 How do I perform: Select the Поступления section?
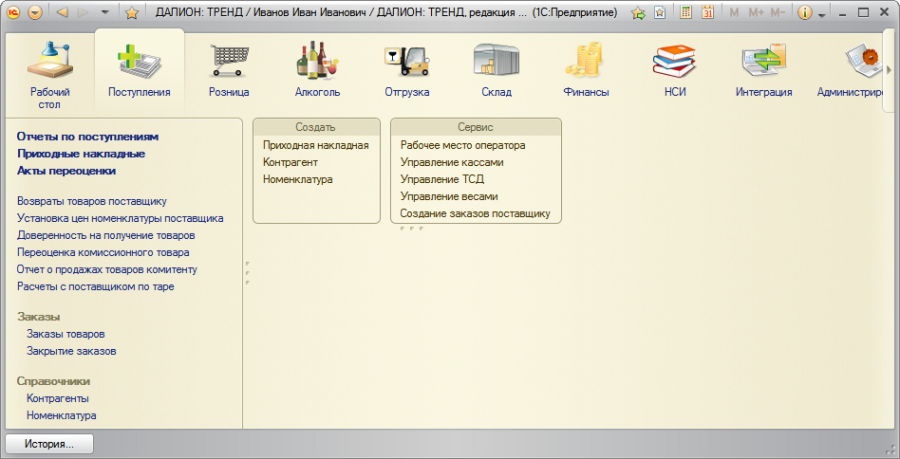pyautogui.click(x=139, y=70)
